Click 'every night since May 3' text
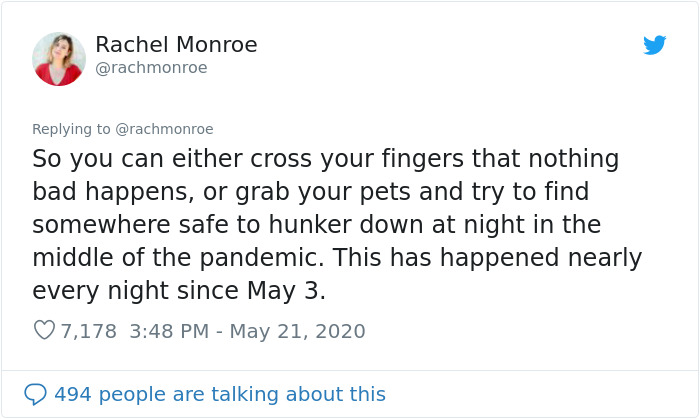 click(x=179, y=291)
